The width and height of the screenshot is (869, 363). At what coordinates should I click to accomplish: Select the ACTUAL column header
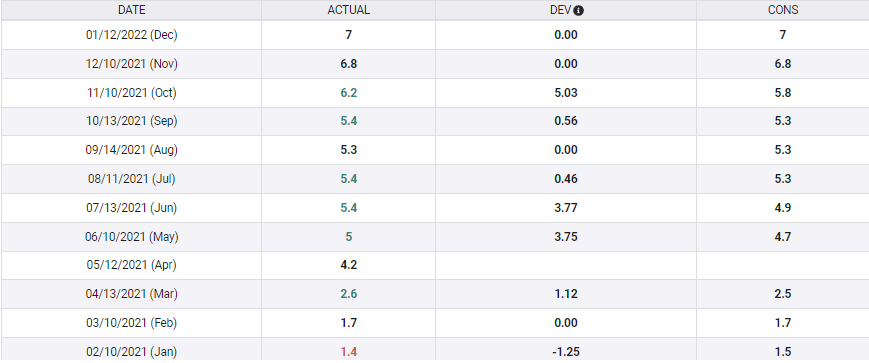click(x=349, y=11)
